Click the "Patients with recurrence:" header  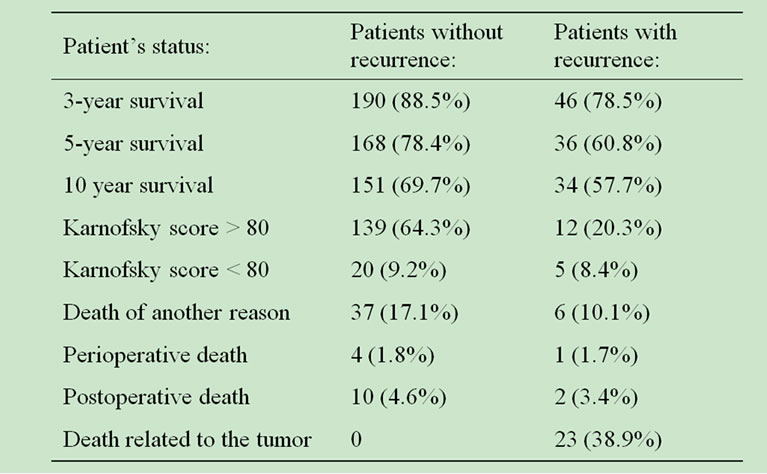click(x=615, y=46)
